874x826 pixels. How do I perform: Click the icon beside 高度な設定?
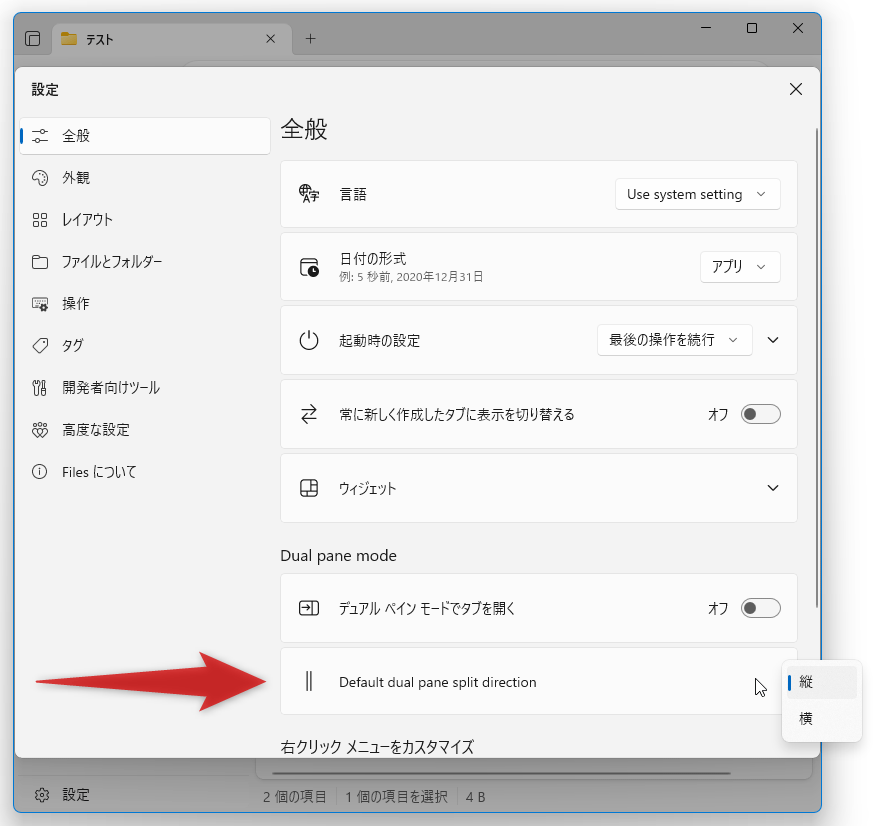click(x=40, y=430)
